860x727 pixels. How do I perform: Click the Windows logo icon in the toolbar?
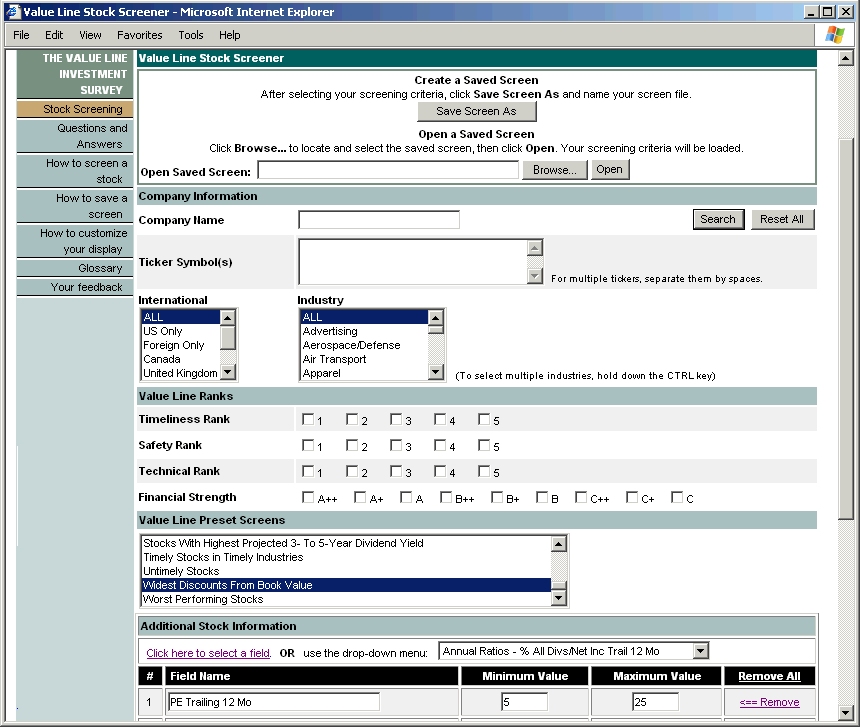tap(833, 35)
